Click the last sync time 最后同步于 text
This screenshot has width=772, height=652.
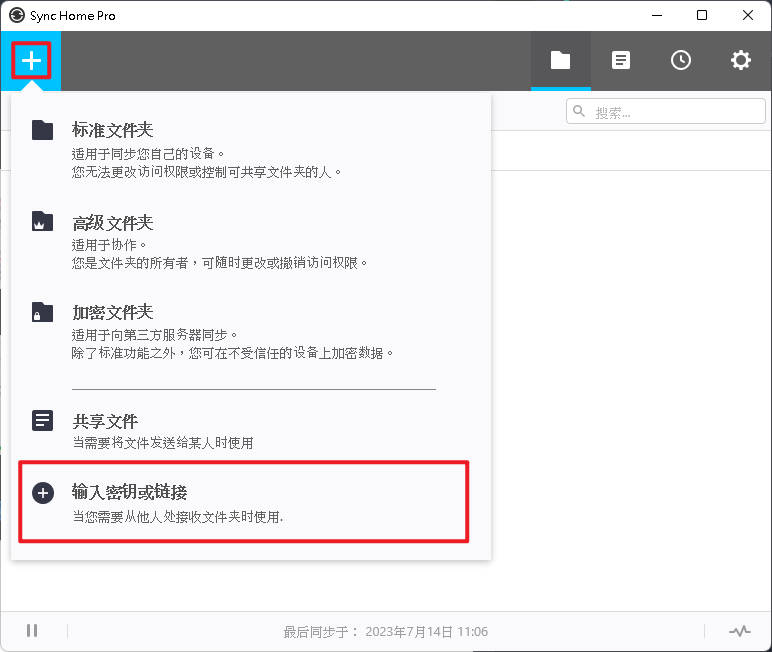tap(386, 632)
